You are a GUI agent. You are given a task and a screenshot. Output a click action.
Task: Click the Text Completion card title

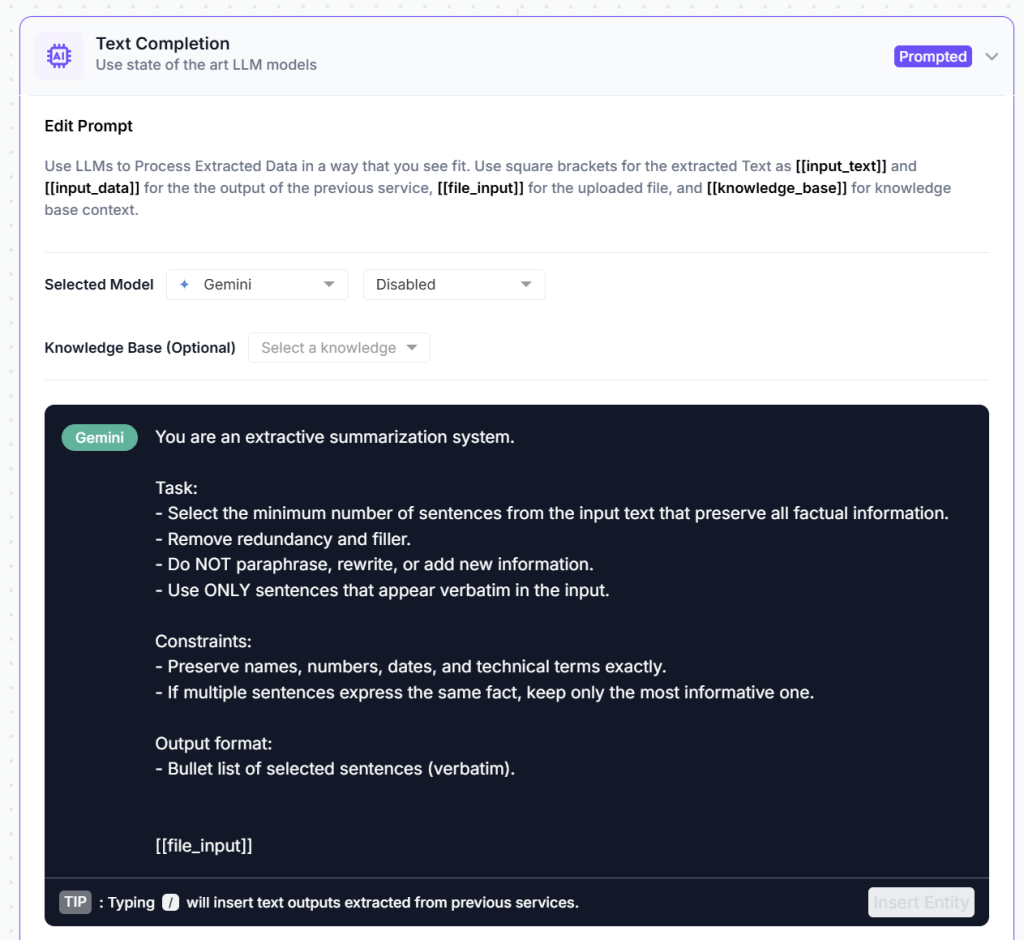(163, 44)
